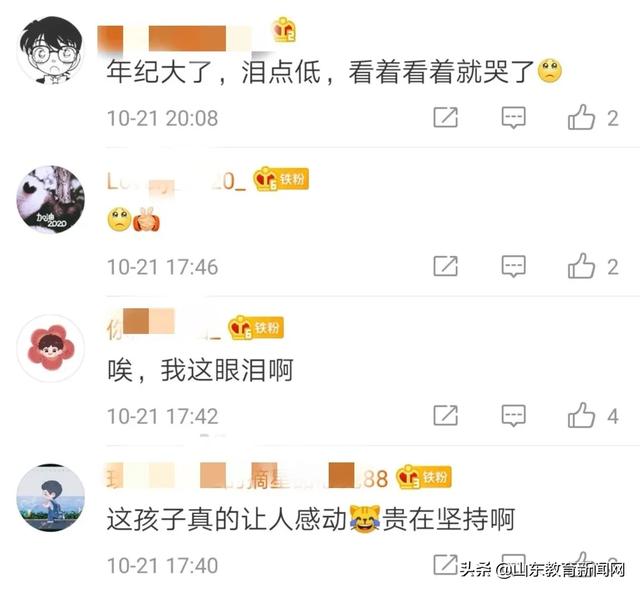Tap 铁粉 badge beside third commenter name
This screenshot has width=640, height=592.
coord(256,328)
